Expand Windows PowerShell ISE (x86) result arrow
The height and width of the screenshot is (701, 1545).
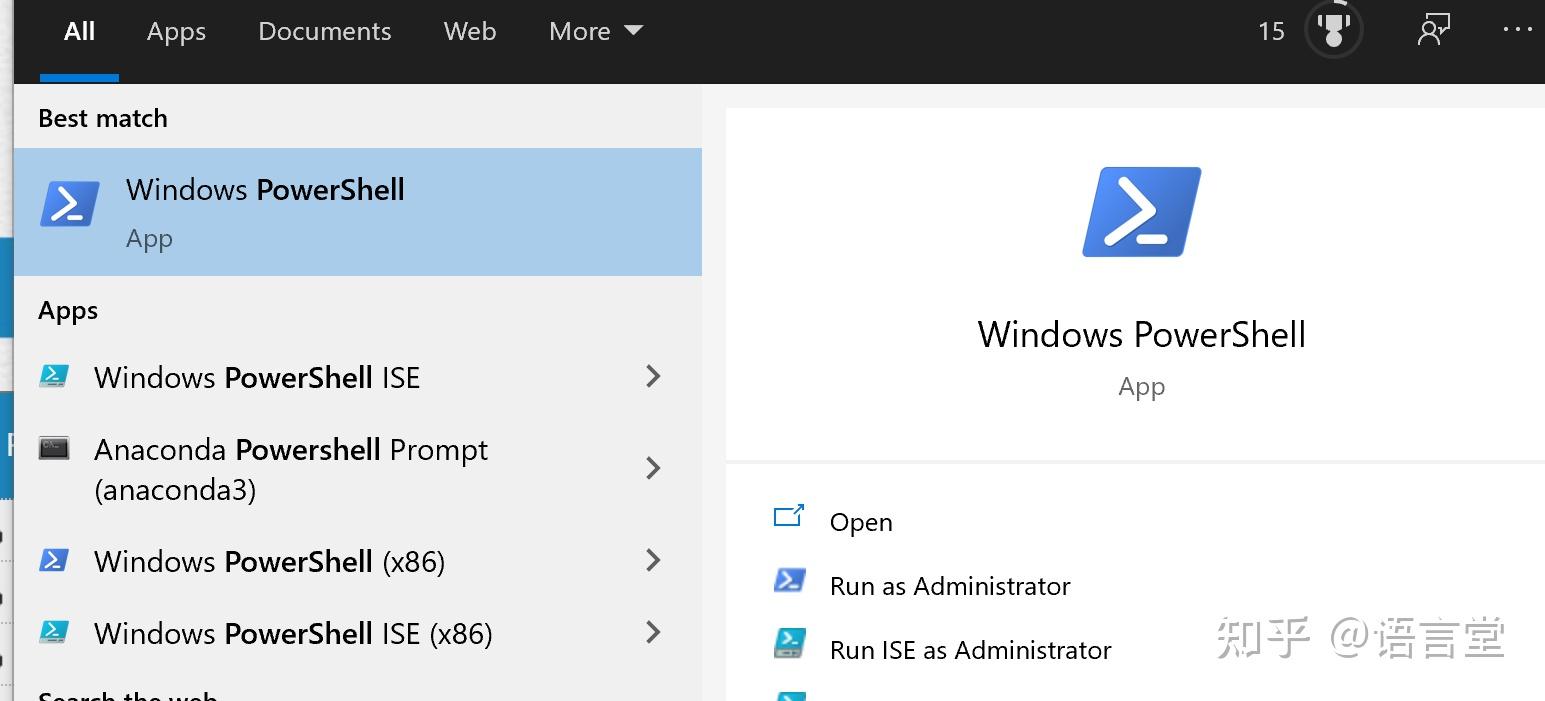click(653, 632)
